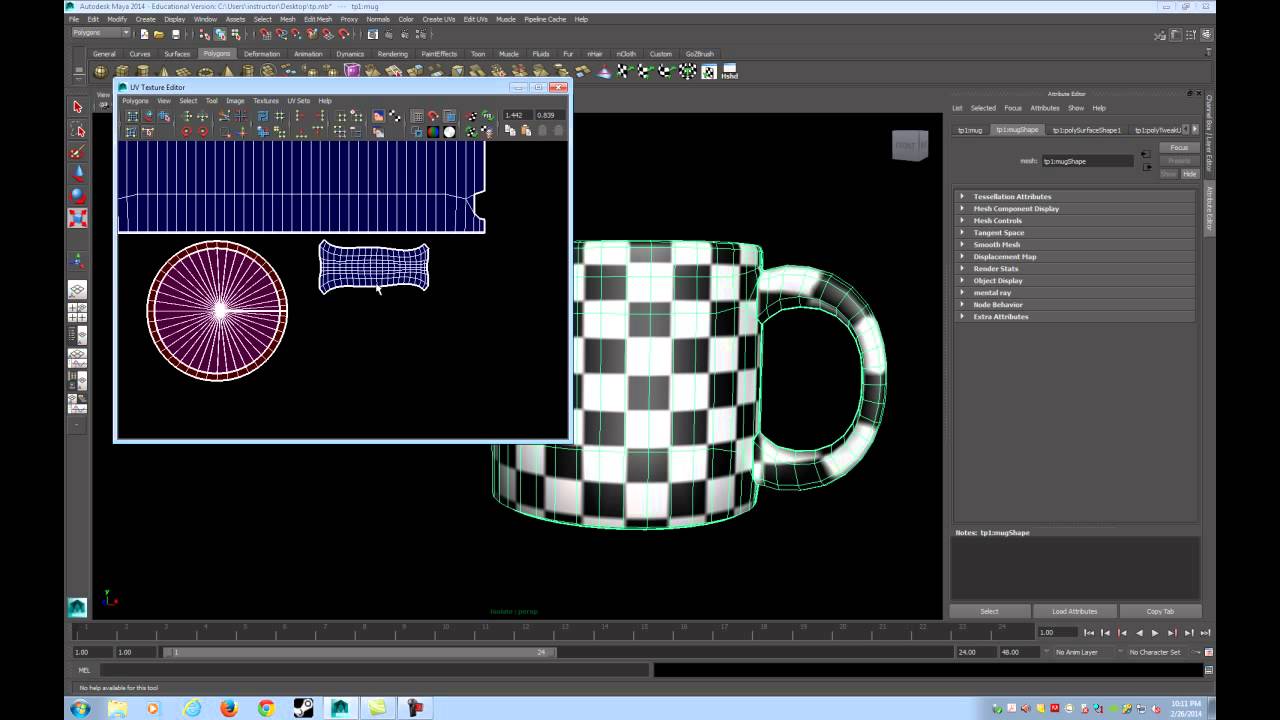Viewport: 1280px width, 720px height.
Task: Switch to the Rendering shelf tab
Action: point(392,54)
